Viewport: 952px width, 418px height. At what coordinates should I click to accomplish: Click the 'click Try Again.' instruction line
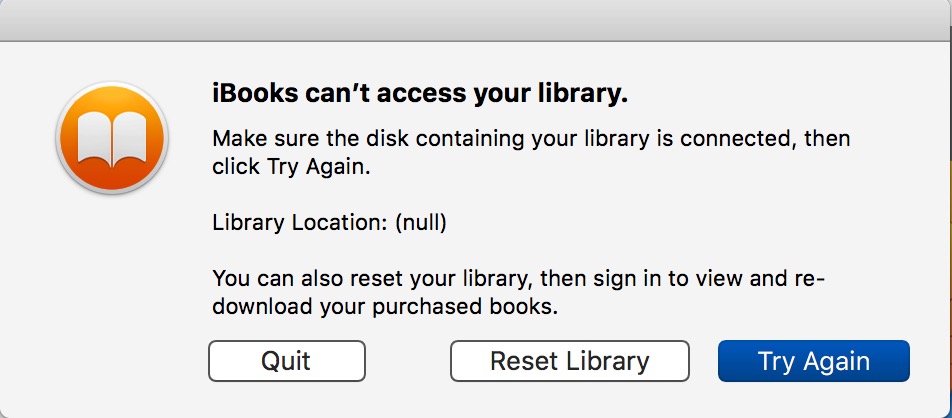(x=291, y=167)
